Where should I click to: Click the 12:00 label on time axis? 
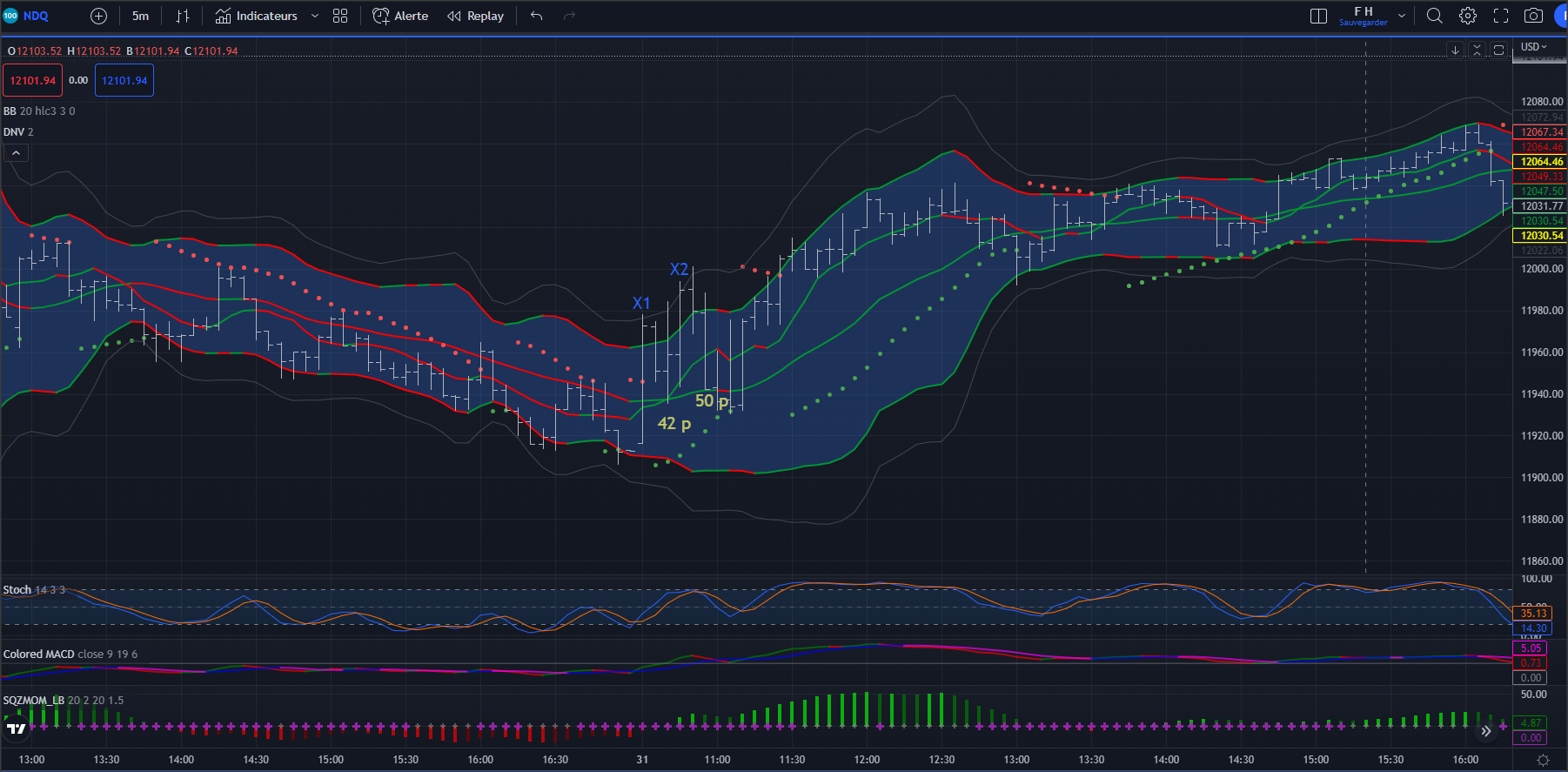[x=867, y=760]
